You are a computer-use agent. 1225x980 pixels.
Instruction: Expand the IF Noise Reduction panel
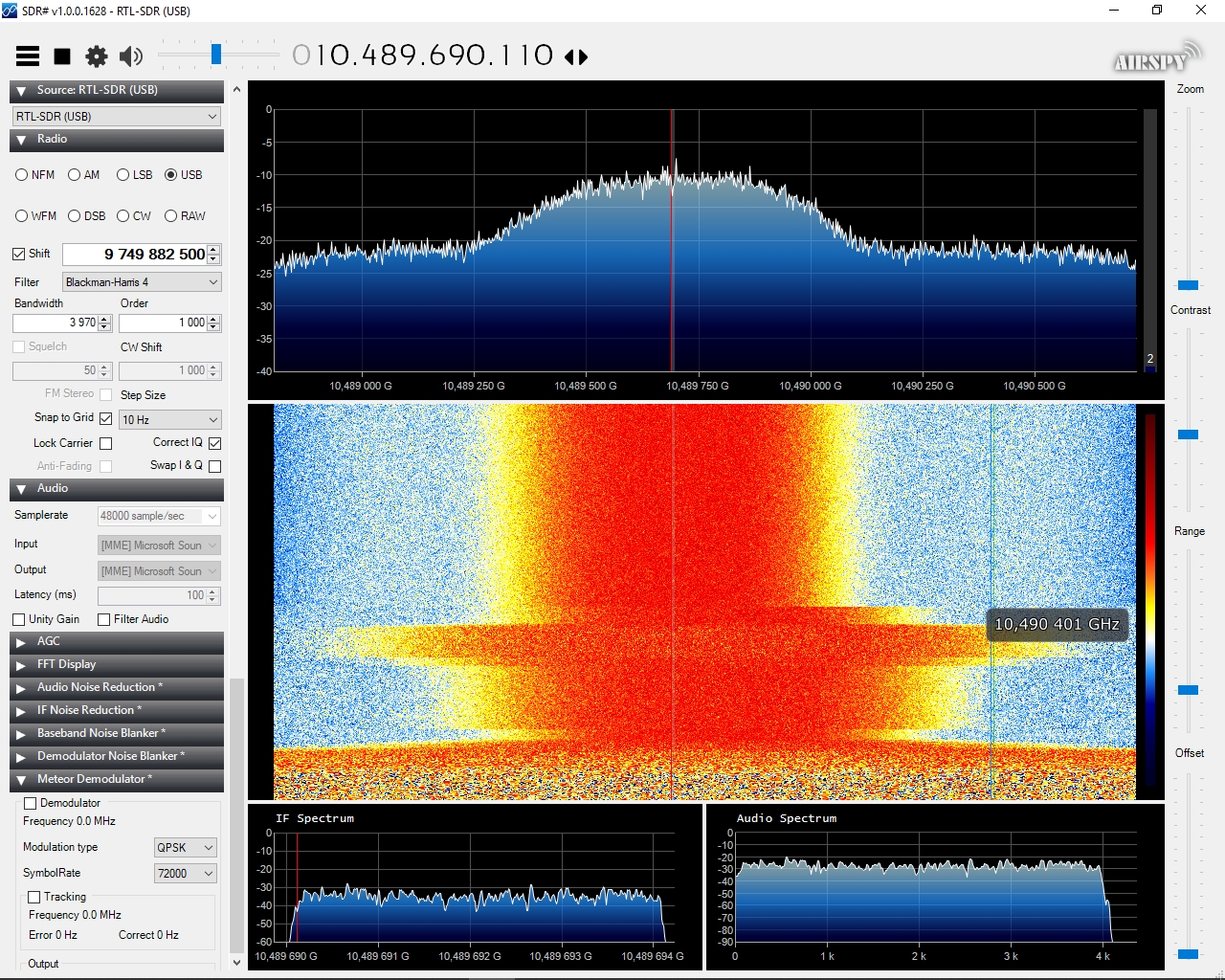pos(117,711)
